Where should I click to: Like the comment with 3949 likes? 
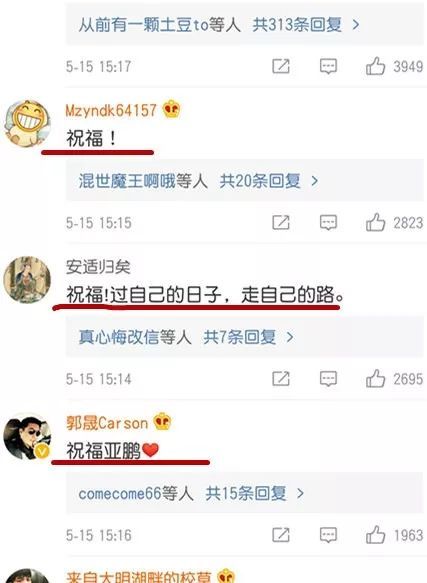pyautogui.click(x=375, y=67)
